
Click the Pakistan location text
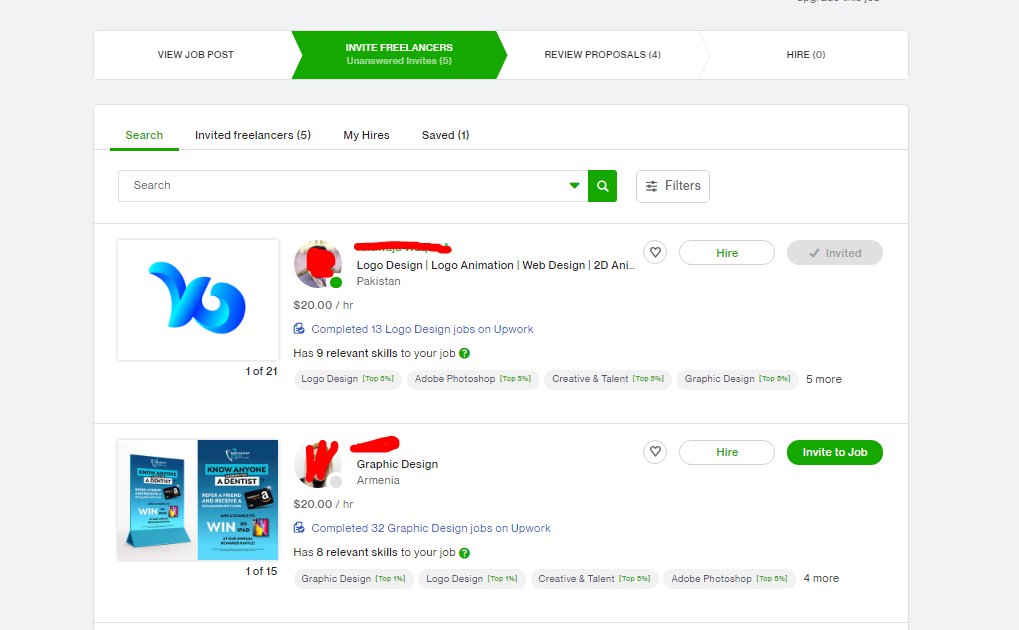[x=378, y=282]
